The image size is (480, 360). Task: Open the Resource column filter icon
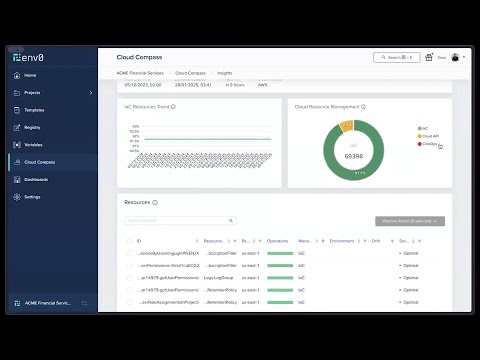(x=235, y=241)
